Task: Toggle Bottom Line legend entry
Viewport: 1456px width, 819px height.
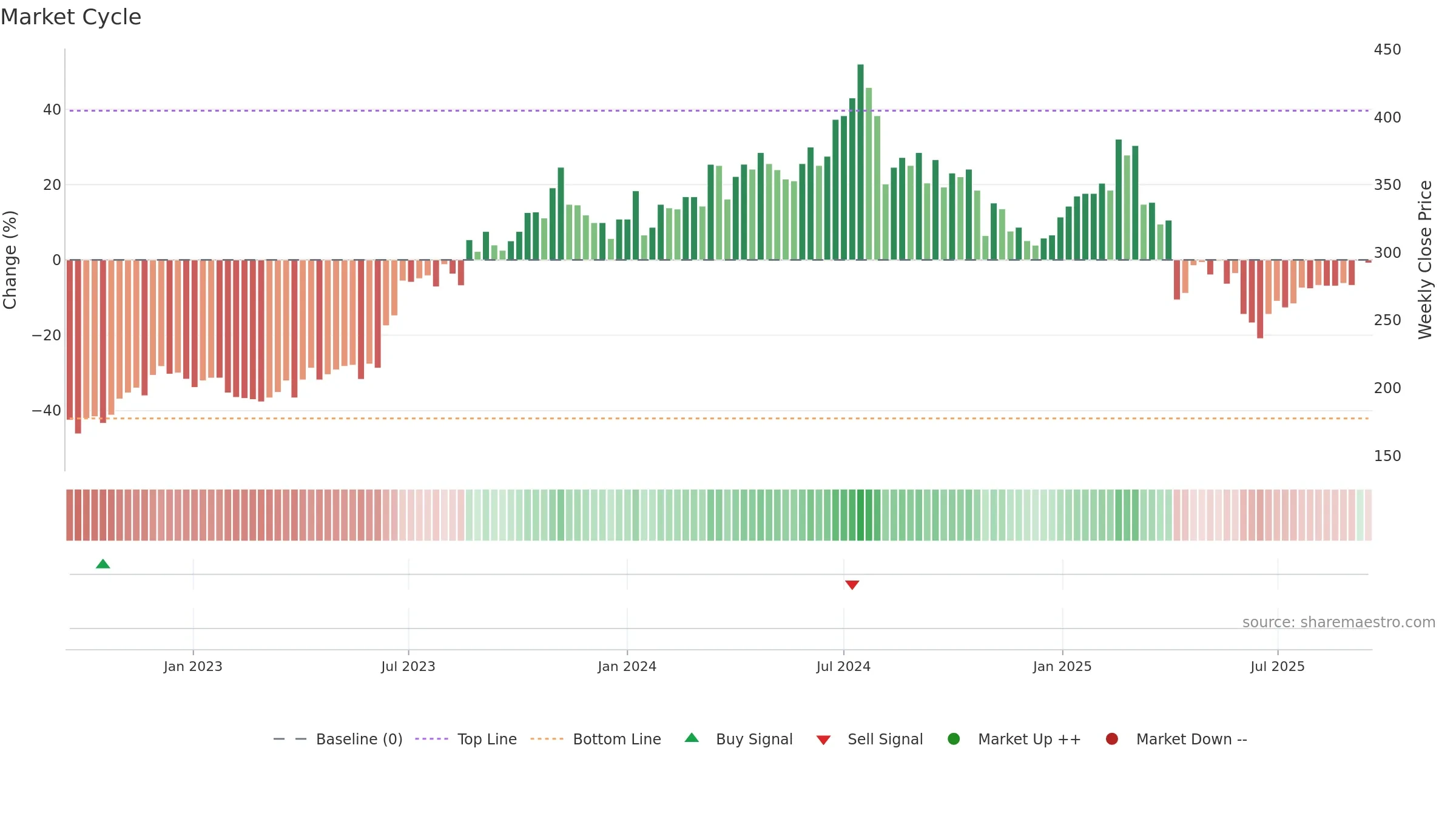Action: click(x=596, y=739)
